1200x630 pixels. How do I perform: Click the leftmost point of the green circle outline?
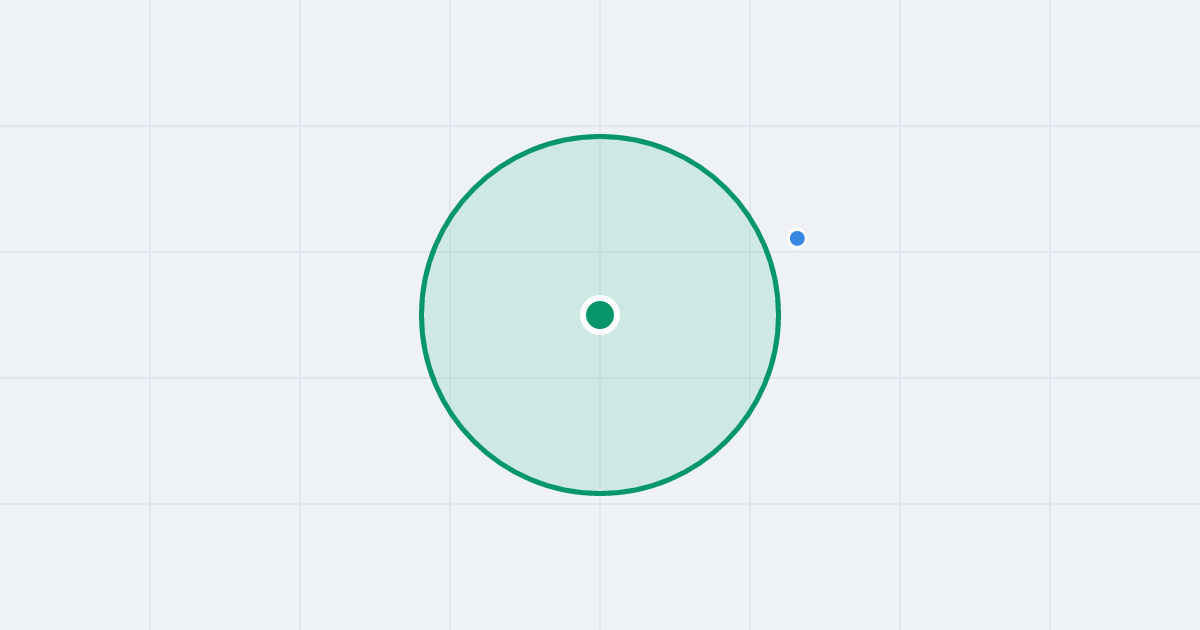tap(422, 315)
